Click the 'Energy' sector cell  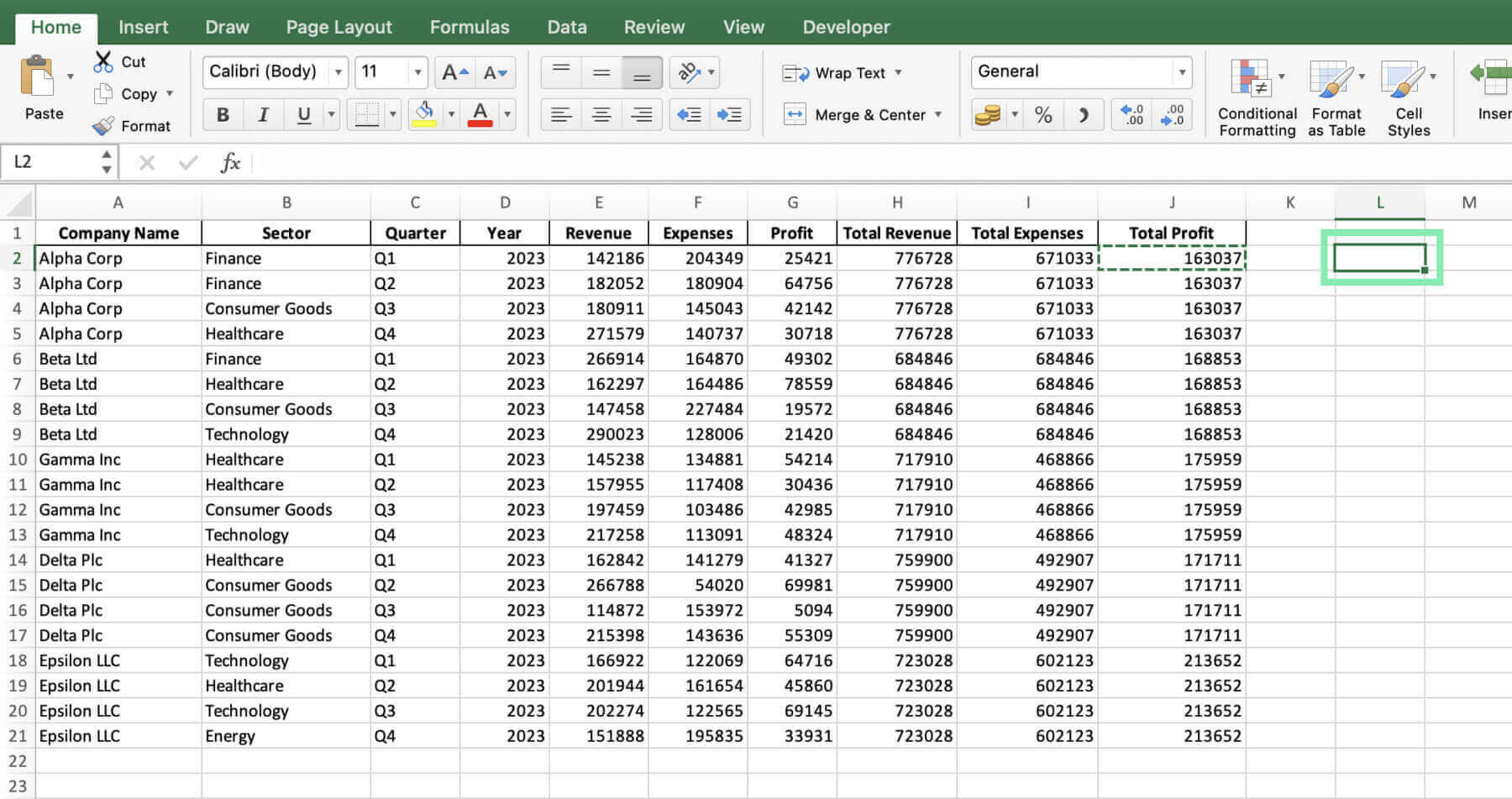[x=286, y=736]
